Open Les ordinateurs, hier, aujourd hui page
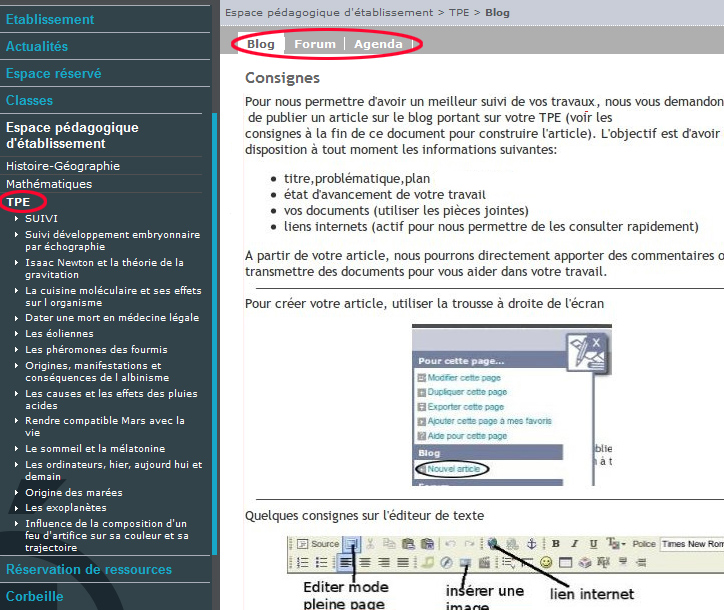 coord(114,471)
